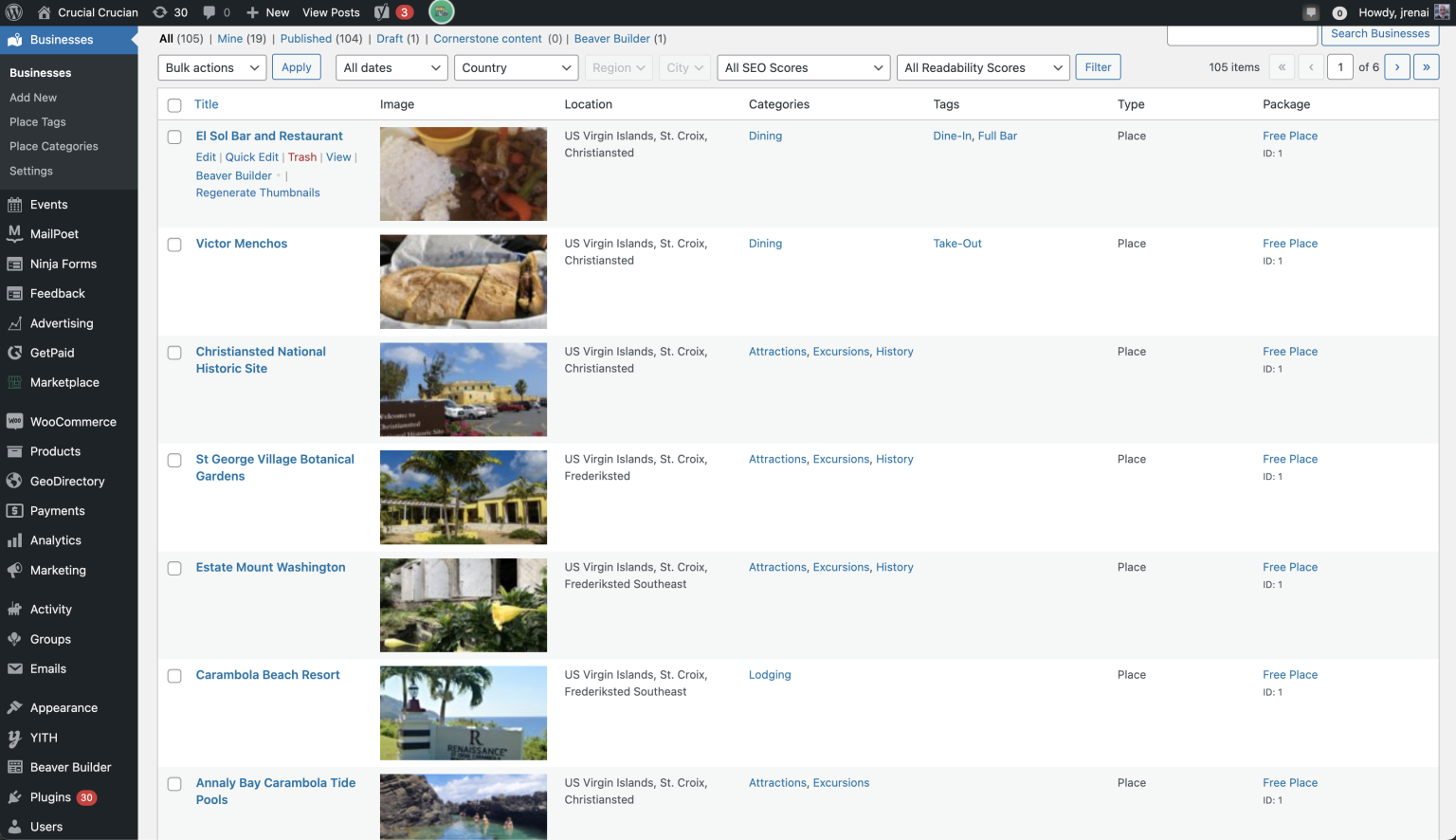
Task: Check the El Sol Bar and Restaurant row
Action: pyautogui.click(x=174, y=137)
